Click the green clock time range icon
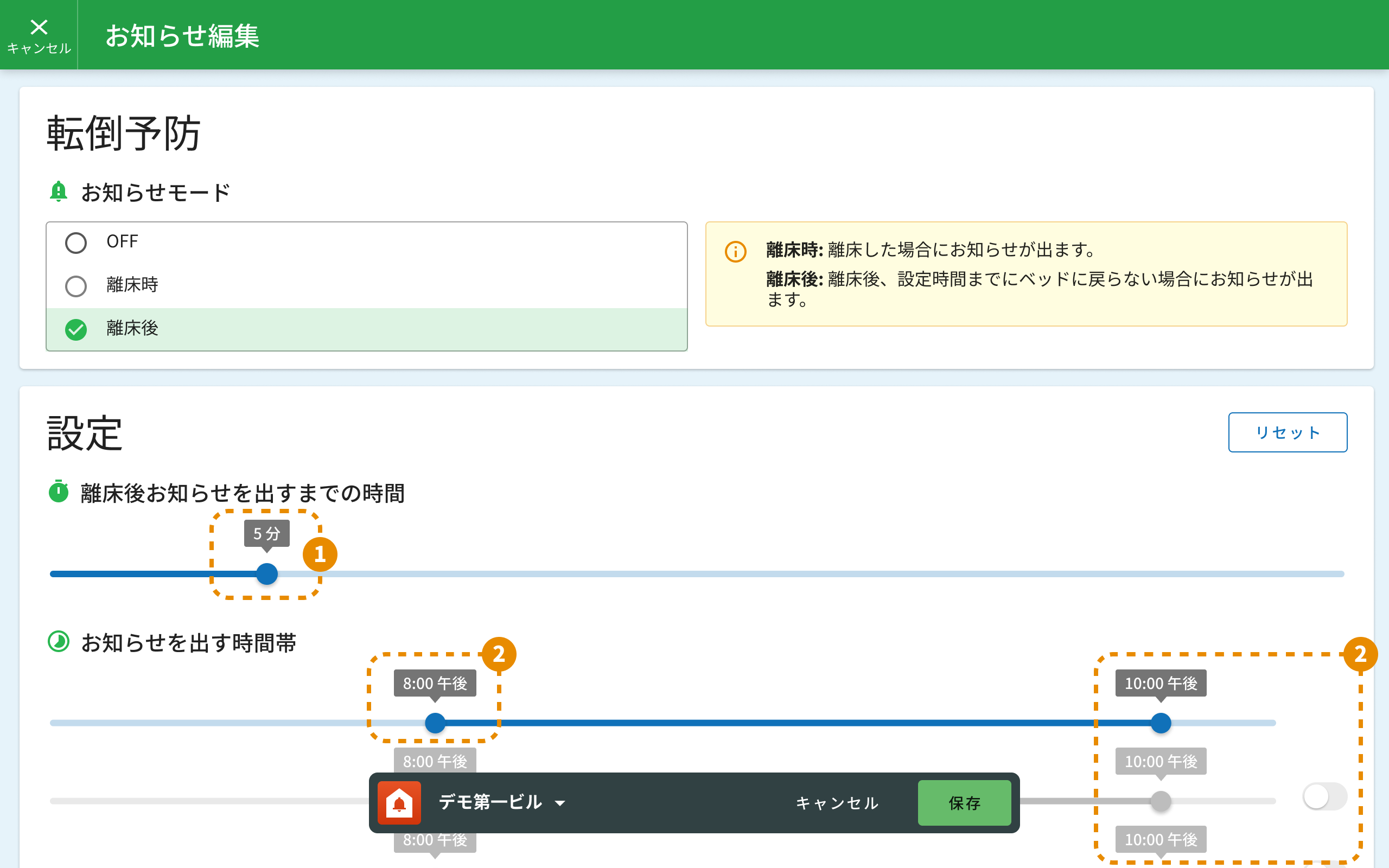The image size is (1389, 868). point(58,641)
